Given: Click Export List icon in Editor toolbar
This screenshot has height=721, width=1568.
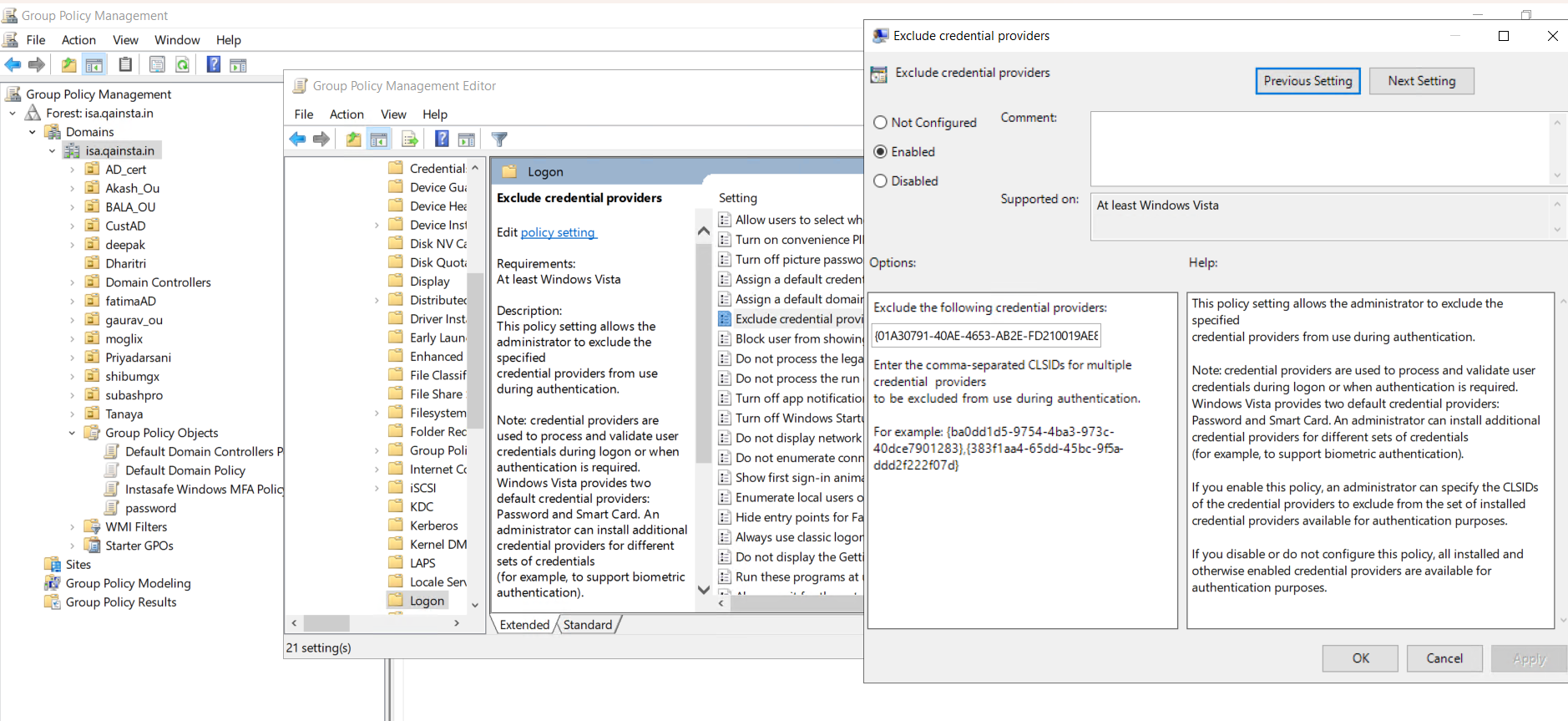Looking at the screenshot, I should (410, 139).
